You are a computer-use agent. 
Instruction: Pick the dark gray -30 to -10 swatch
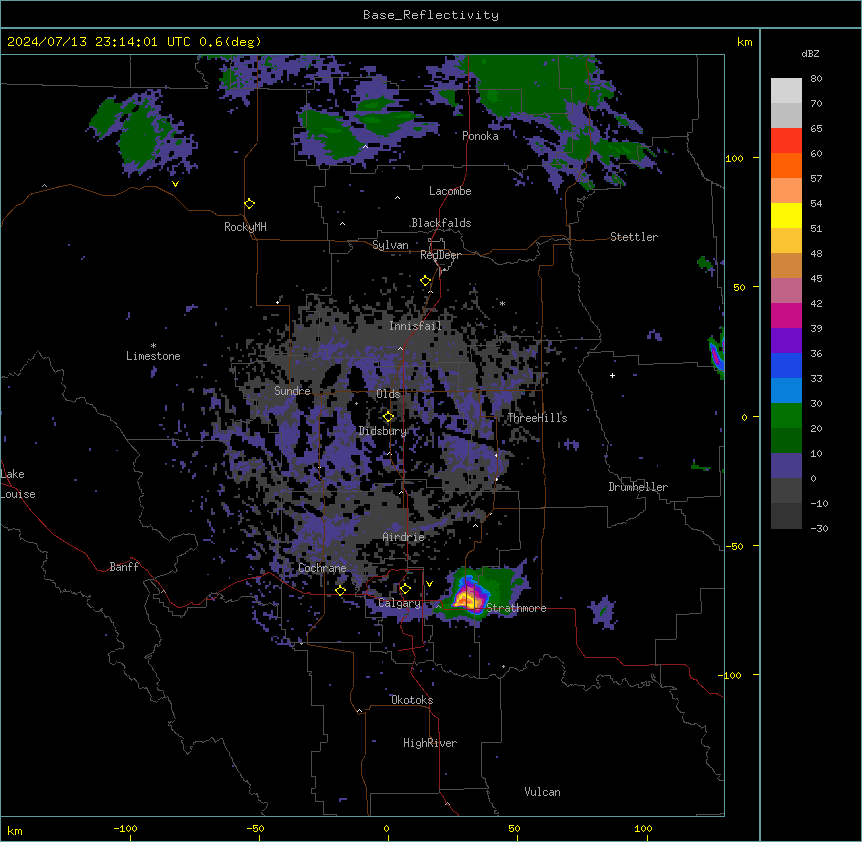786,516
